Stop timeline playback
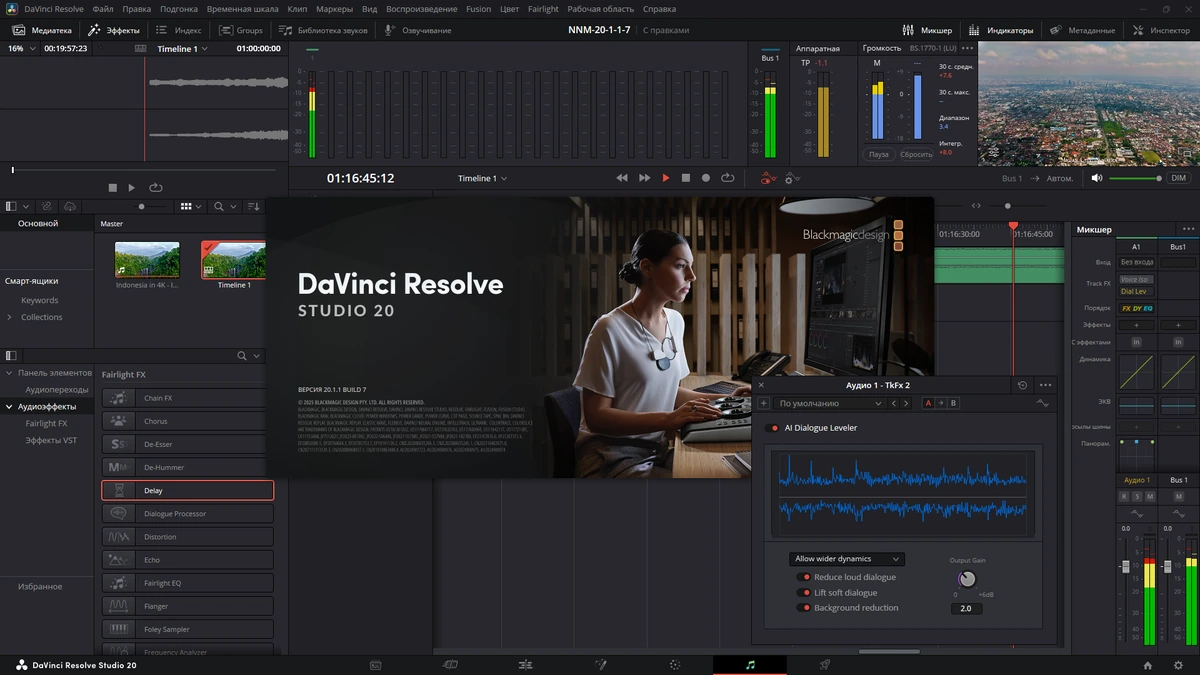This screenshot has width=1200, height=675. (x=686, y=178)
